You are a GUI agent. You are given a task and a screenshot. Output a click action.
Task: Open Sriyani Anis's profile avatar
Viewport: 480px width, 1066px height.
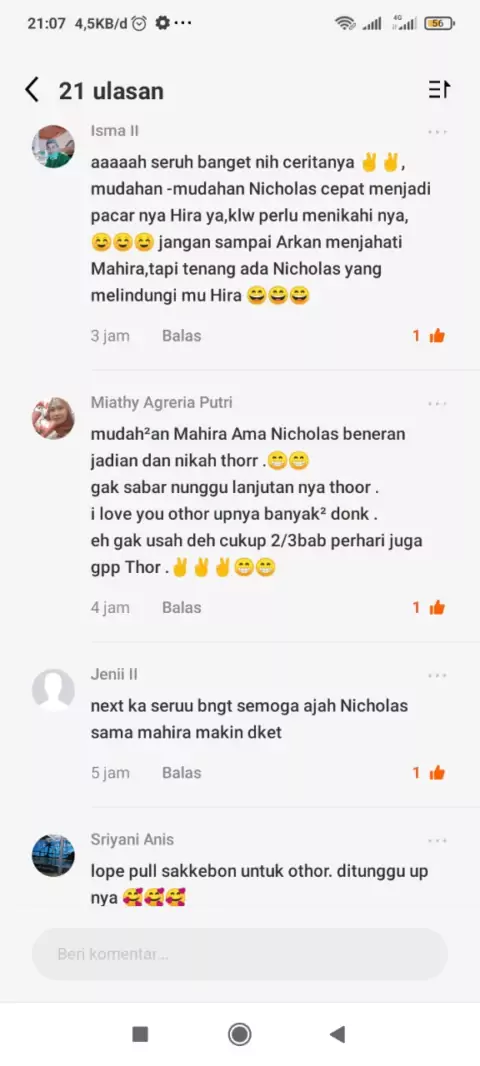point(53,855)
